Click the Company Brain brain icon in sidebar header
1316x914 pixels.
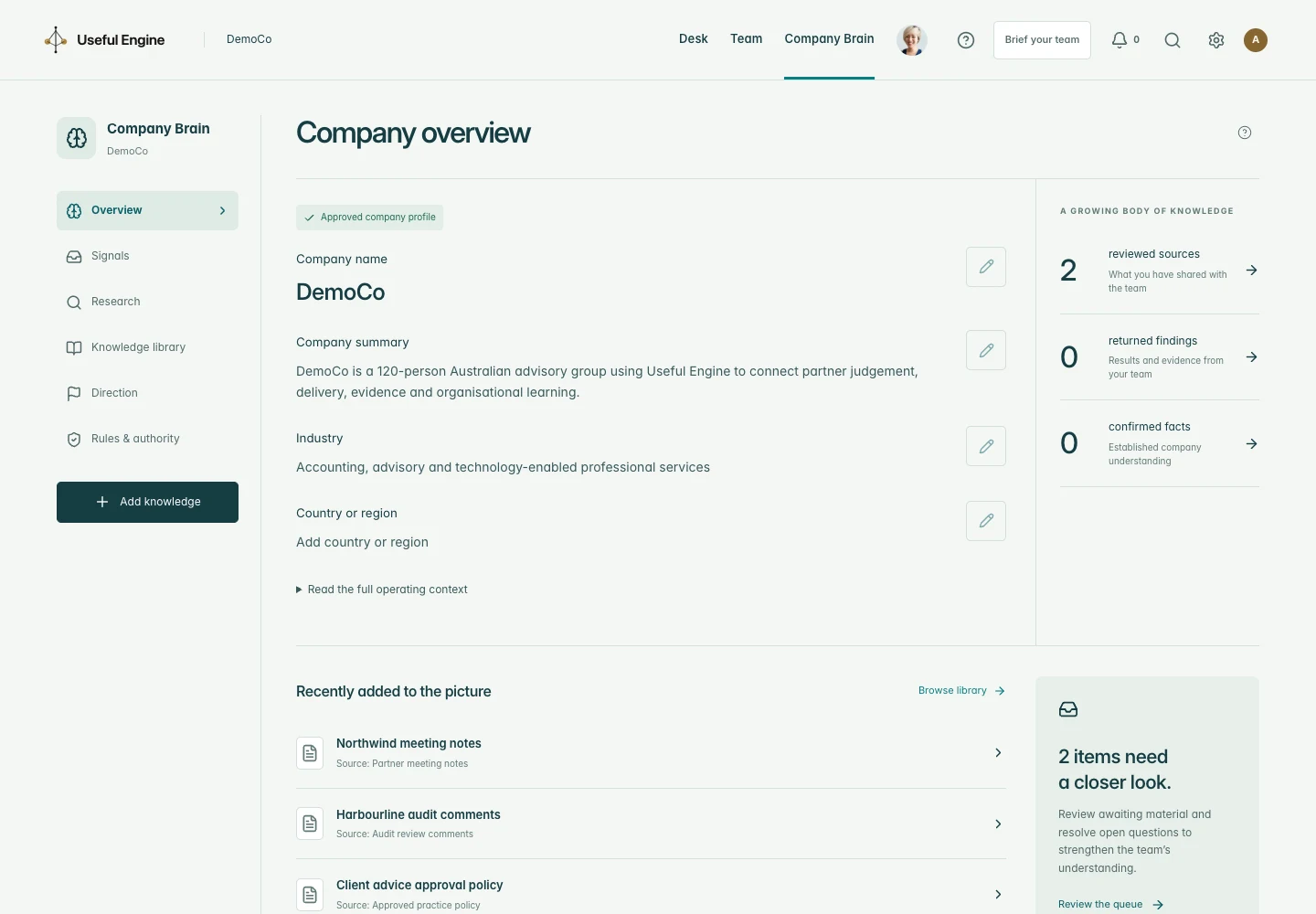77,138
